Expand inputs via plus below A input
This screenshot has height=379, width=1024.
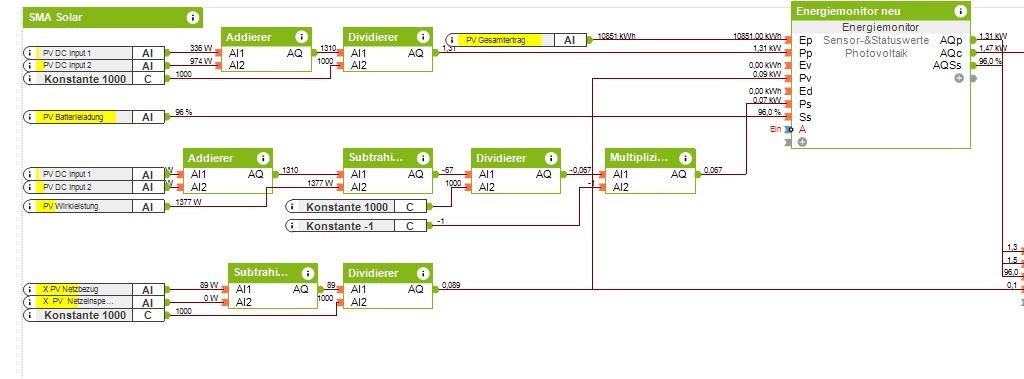[x=803, y=142]
